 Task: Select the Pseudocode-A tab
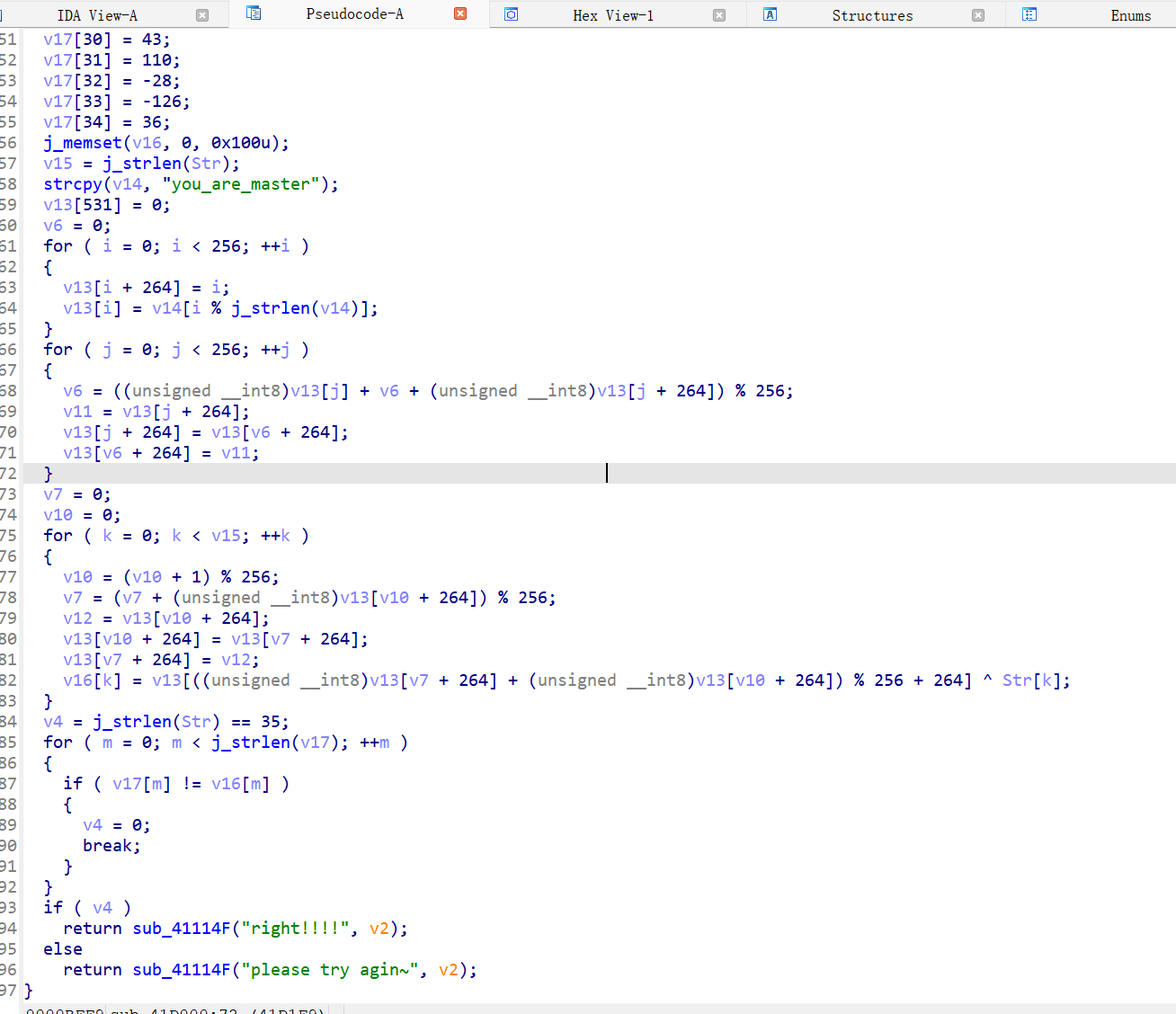point(354,13)
